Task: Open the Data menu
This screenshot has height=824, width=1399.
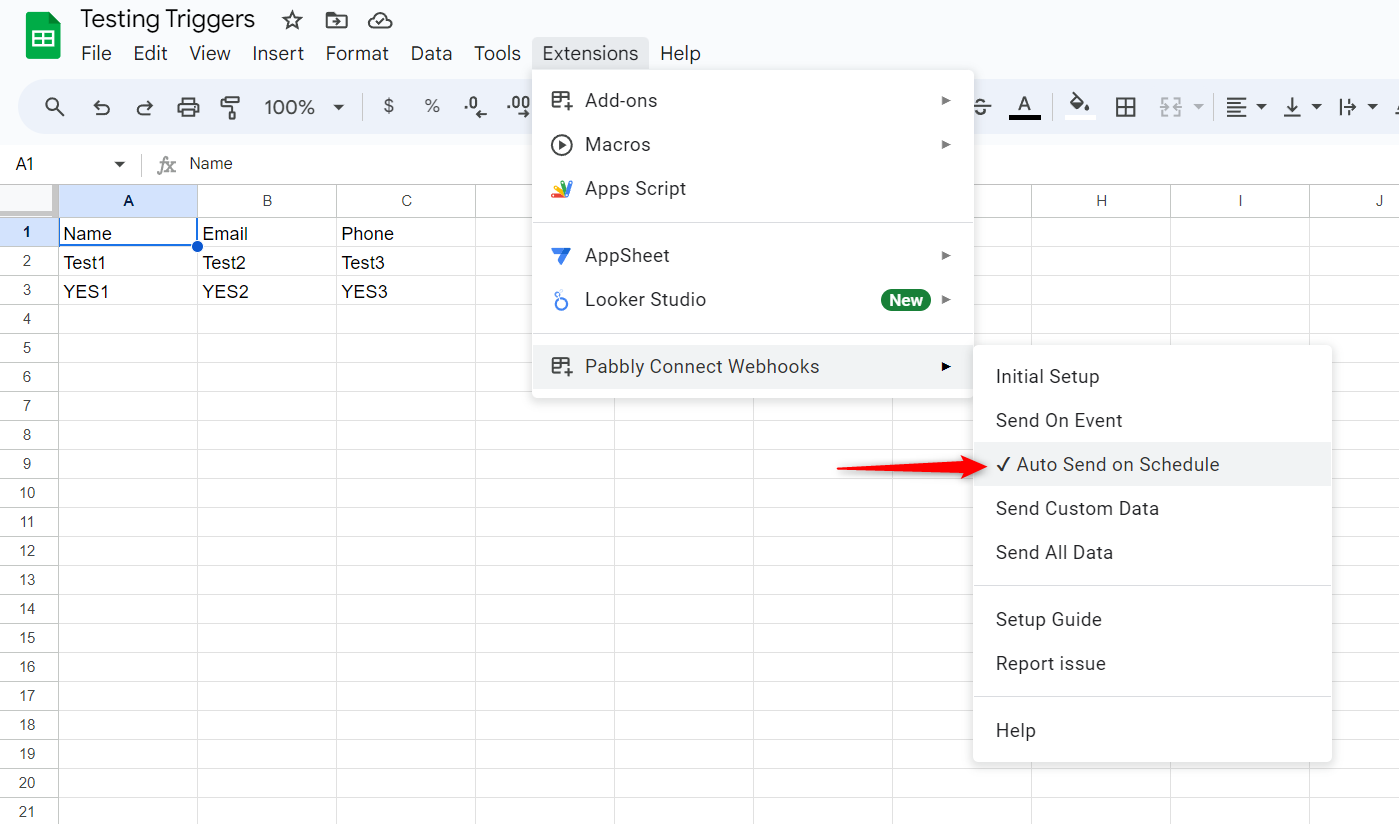Action: [x=431, y=53]
